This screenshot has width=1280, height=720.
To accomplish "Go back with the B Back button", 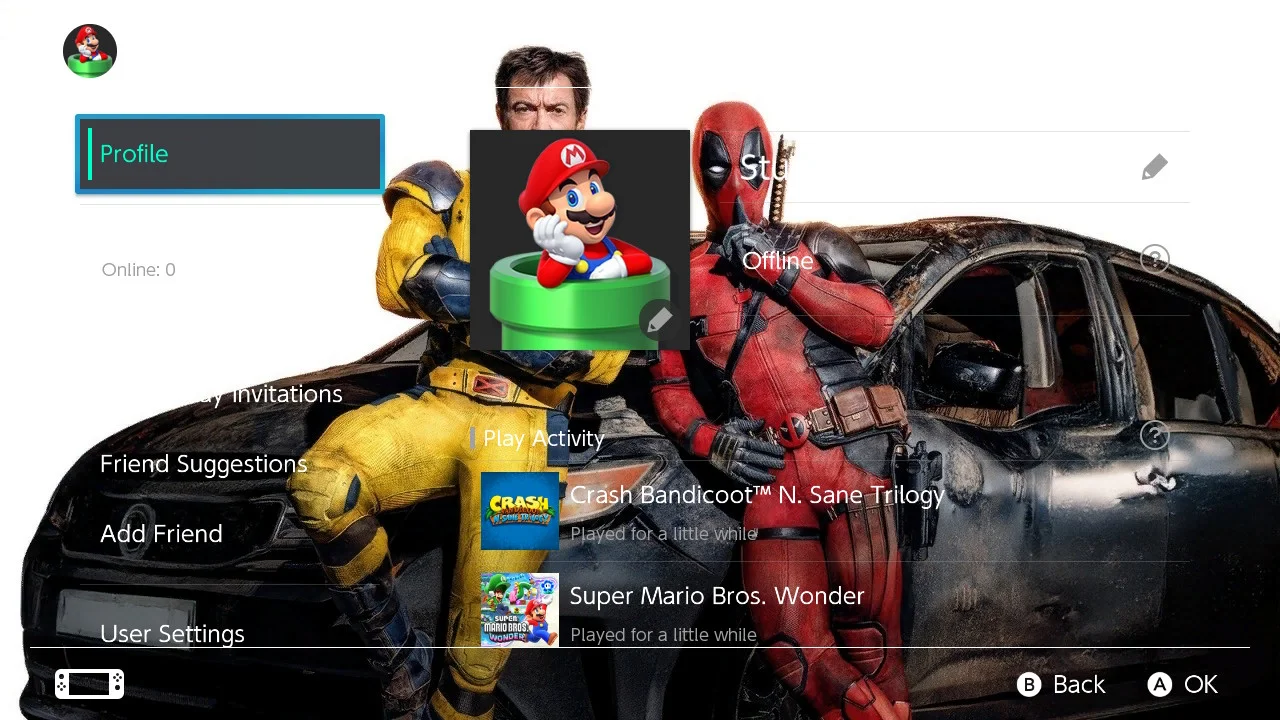I will click(x=1061, y=684).
